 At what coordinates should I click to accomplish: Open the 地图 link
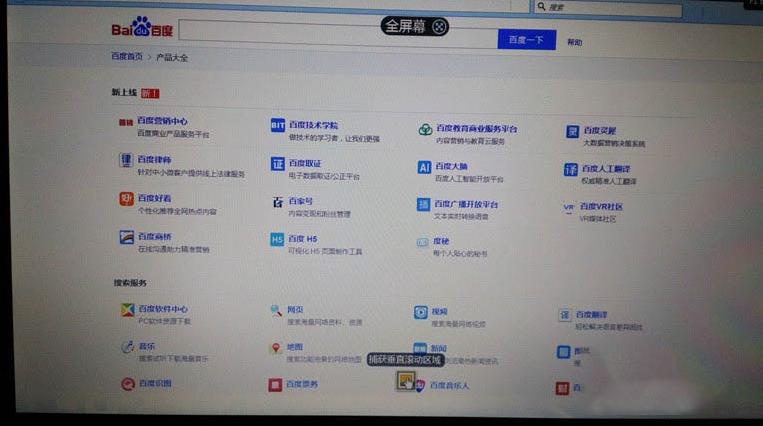(x=295, y=347)
